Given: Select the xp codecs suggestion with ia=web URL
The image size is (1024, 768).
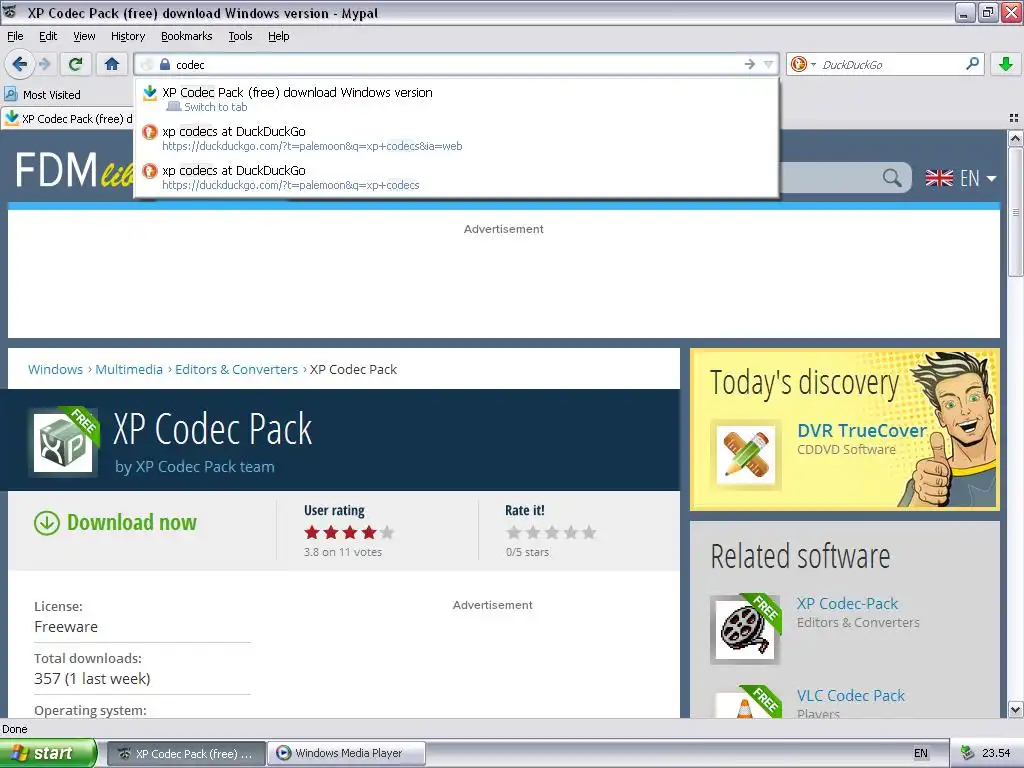Looking at the screenshot, I should pos(456,138).
